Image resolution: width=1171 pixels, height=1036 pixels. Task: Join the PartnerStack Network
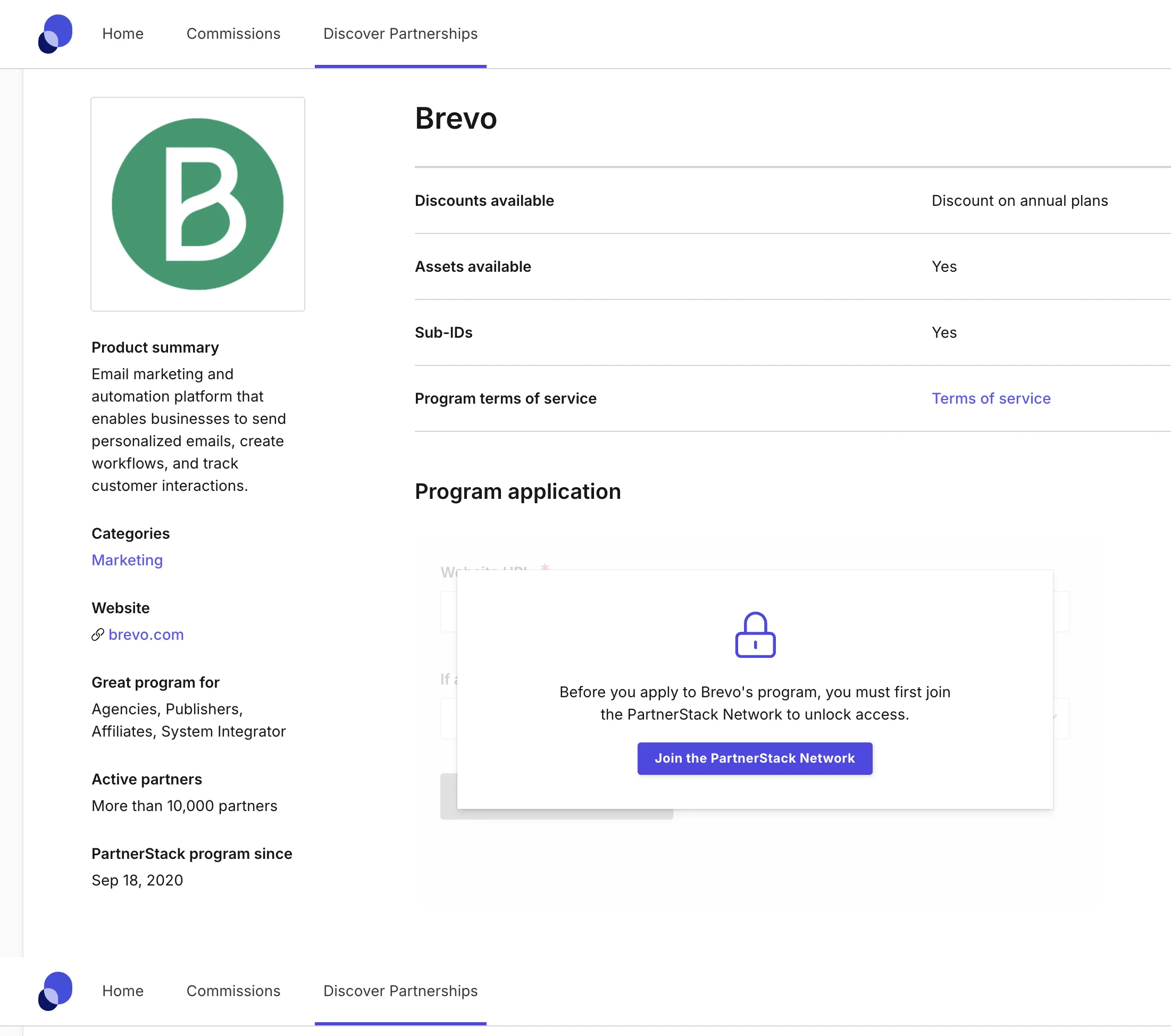pos(755,758)
